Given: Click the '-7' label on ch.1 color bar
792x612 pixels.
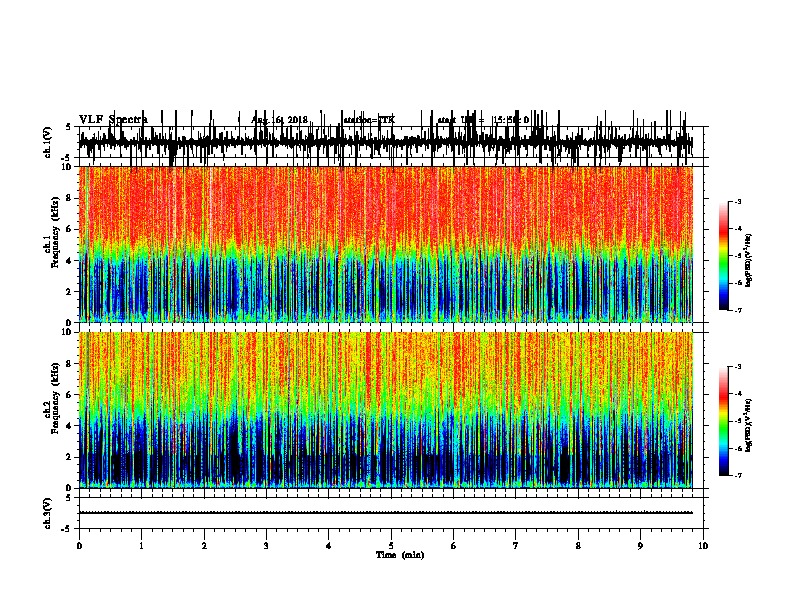Looking at the screenshot, I should pyautogui.click(x=737, y=310).
